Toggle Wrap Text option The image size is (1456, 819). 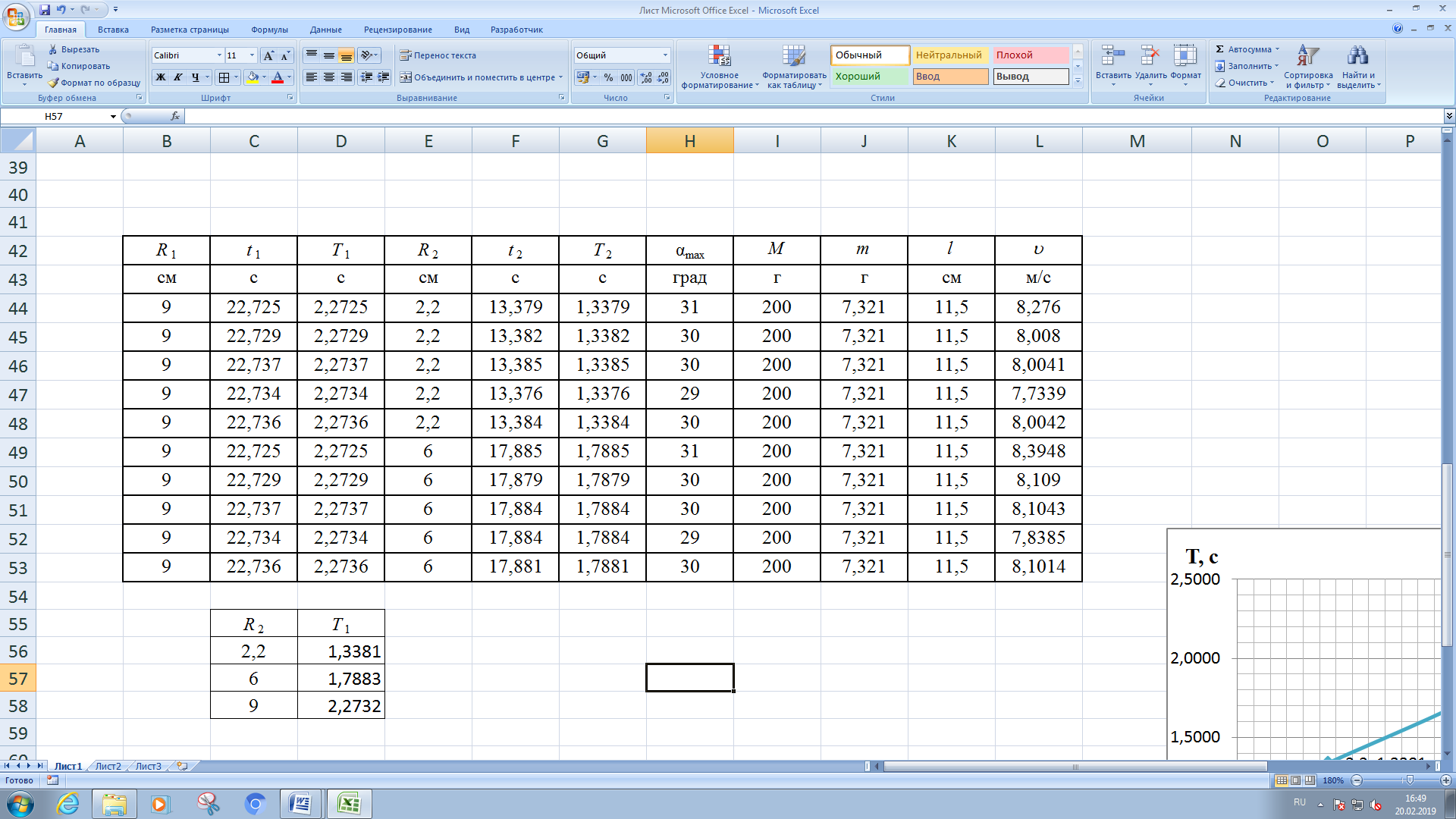point(438,55)
